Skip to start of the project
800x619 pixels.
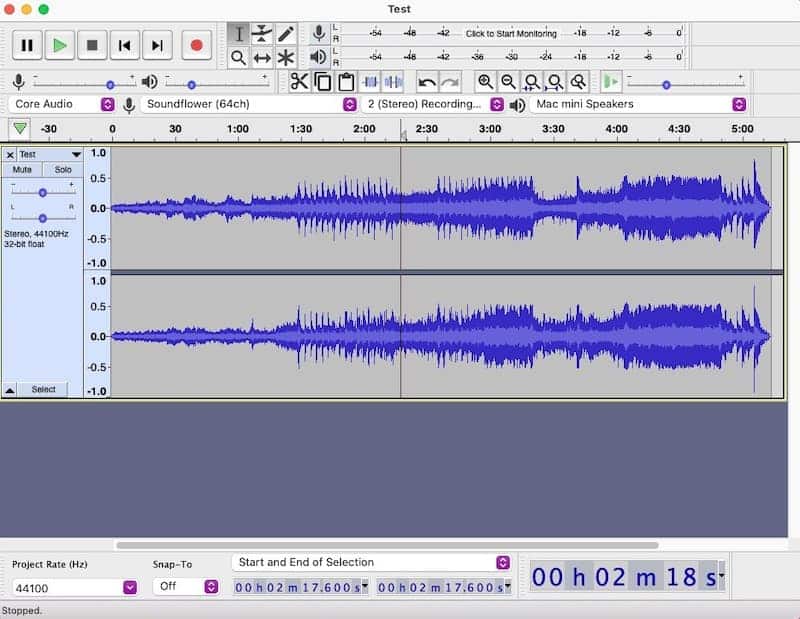pyautogui.click(x=125, y=45)
